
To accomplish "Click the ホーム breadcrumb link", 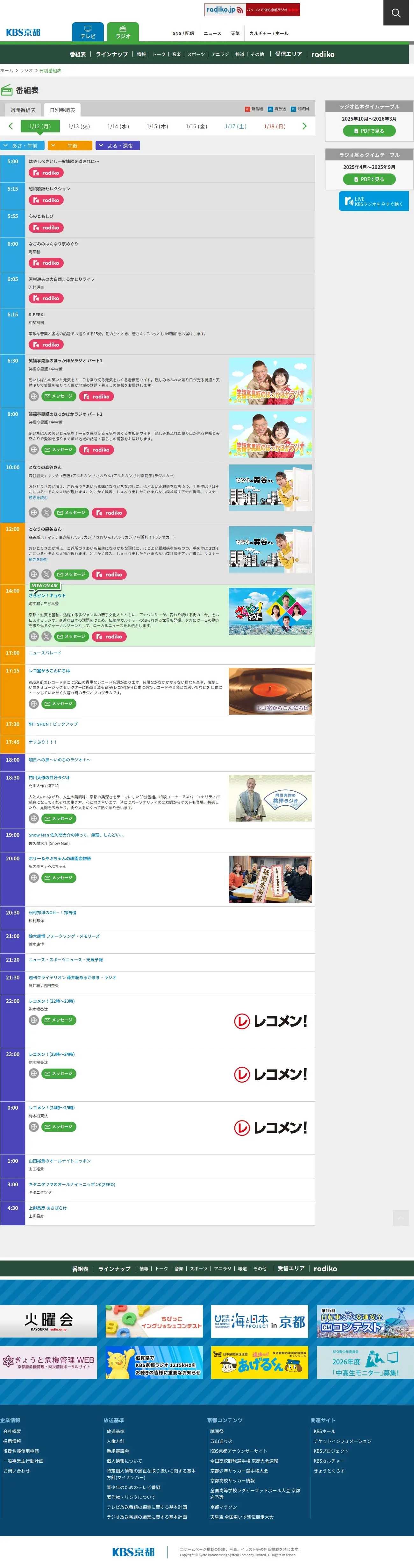I will click(x=7, y=71).
